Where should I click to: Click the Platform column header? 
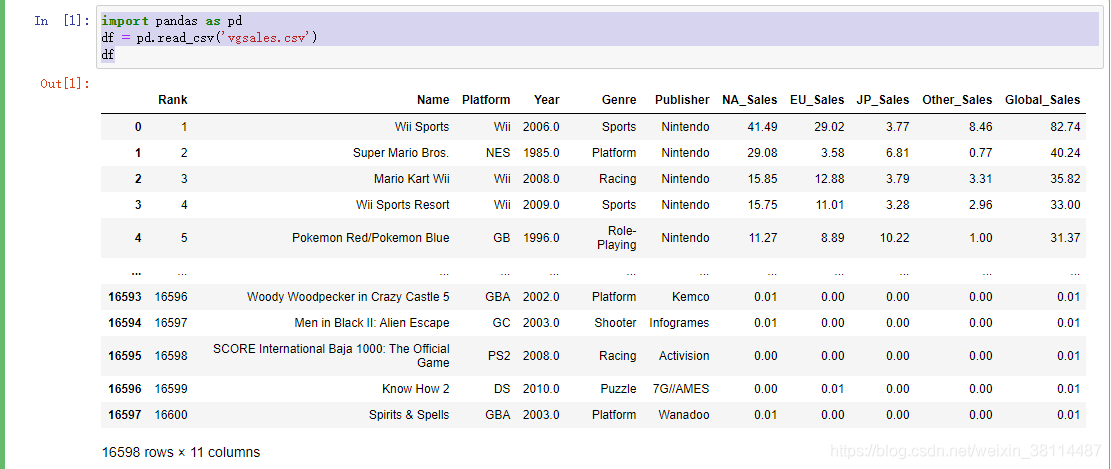pos(486,100)
